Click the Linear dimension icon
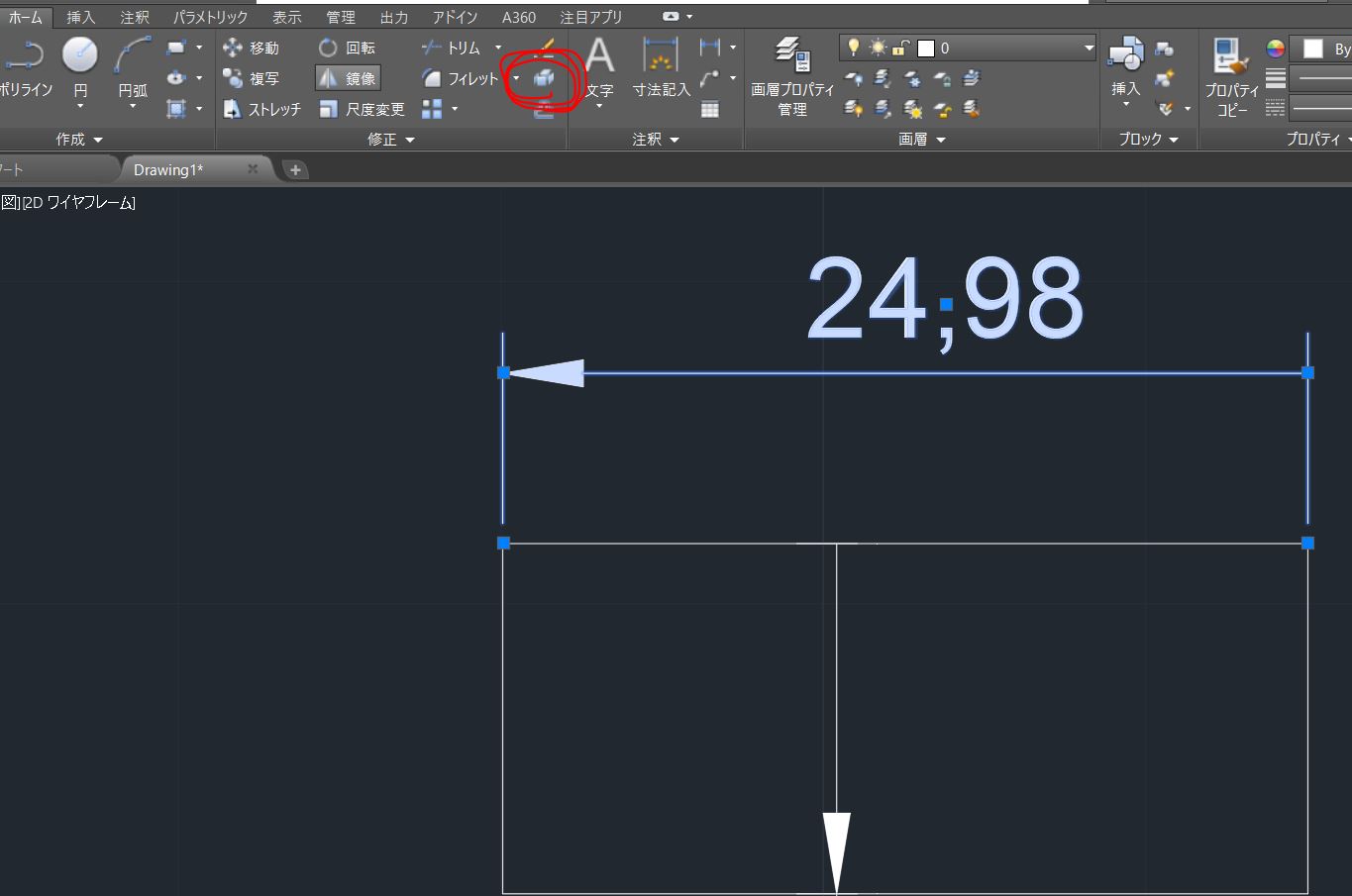Image resolution: width=1352 pixels, height=896 pixels. (x=710, y=47)
